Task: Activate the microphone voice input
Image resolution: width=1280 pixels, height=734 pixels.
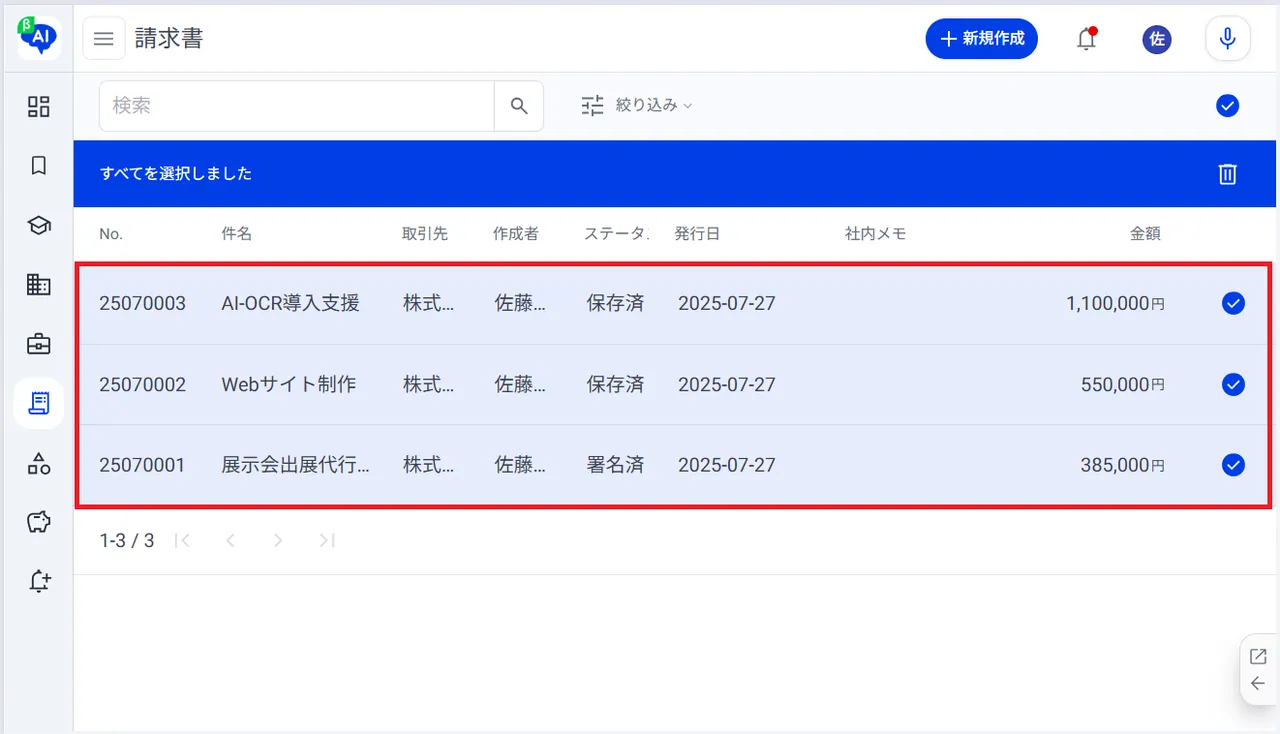Action: (1228, 39)
